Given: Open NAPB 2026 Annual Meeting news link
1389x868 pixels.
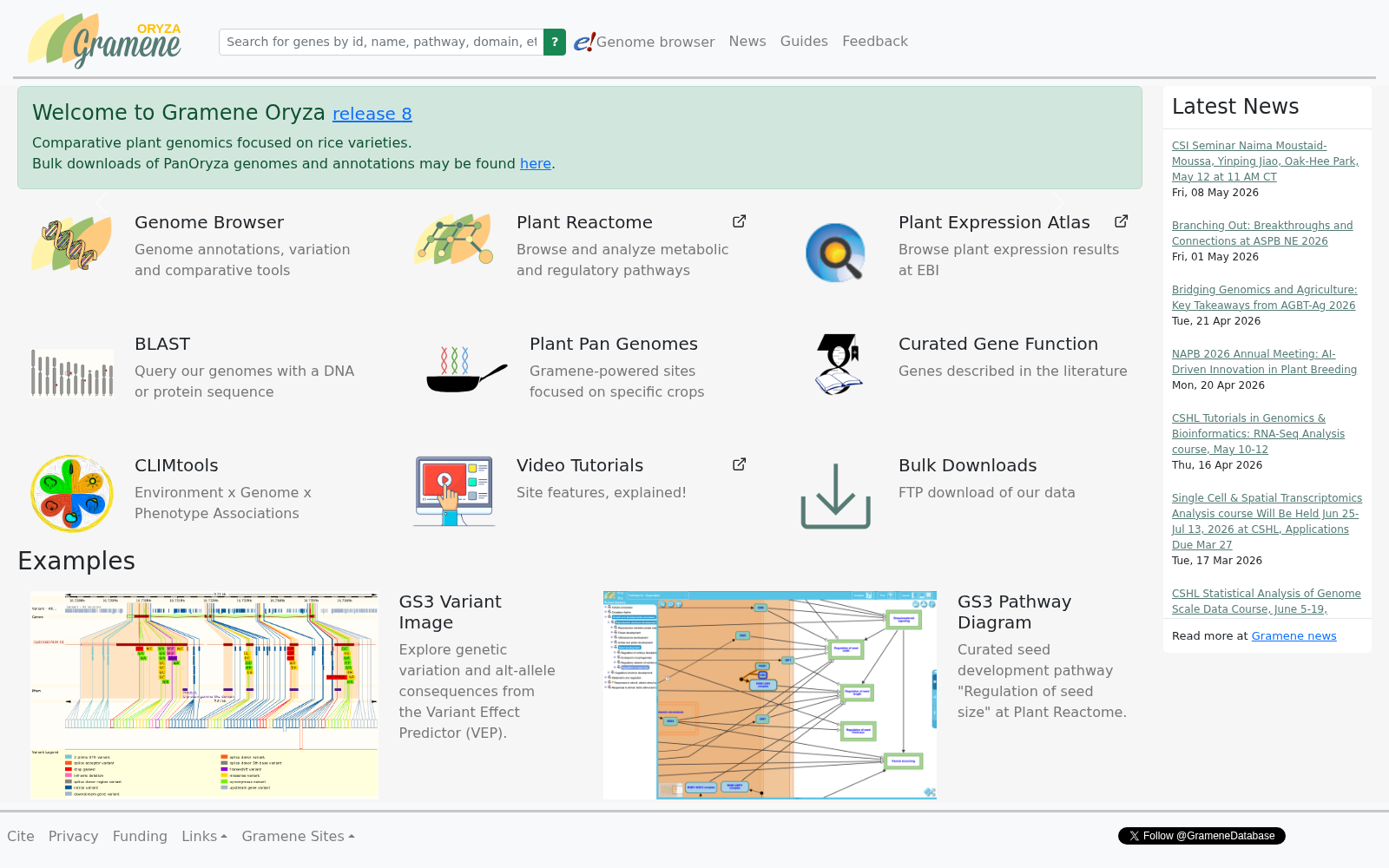Looking at the screenshot, I should click(x=1264, y=362).
